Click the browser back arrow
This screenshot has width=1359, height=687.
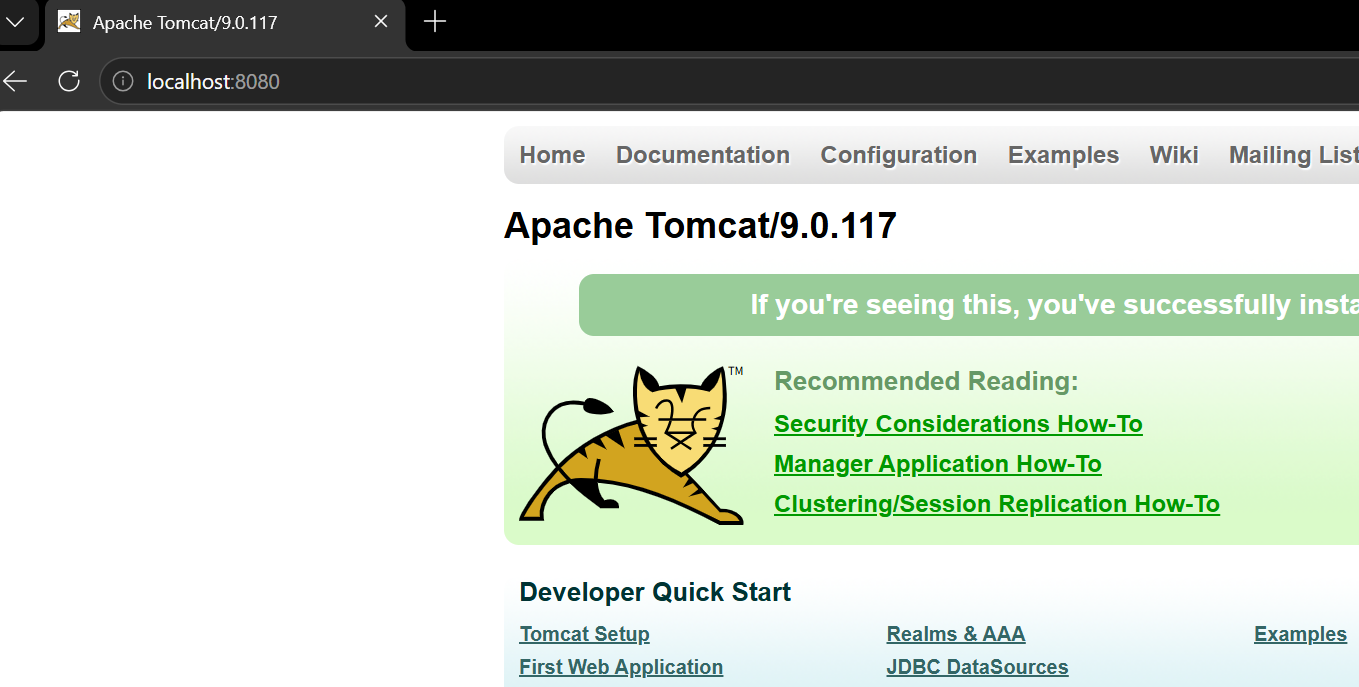15,81
